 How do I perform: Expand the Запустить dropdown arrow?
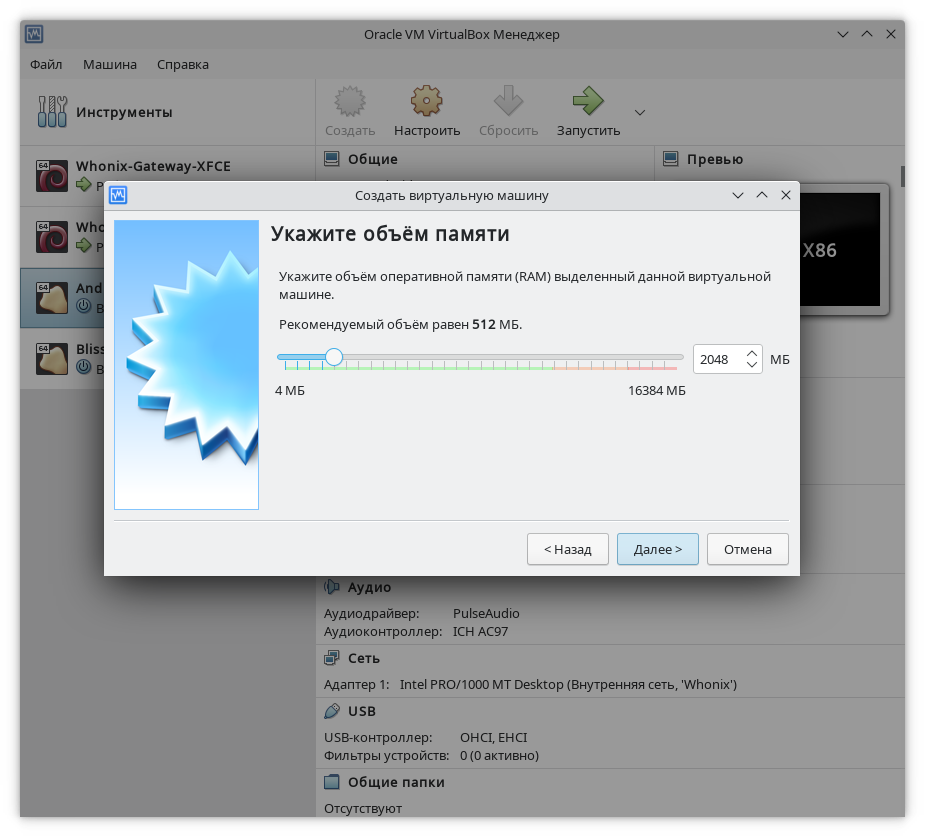(640, 112)
